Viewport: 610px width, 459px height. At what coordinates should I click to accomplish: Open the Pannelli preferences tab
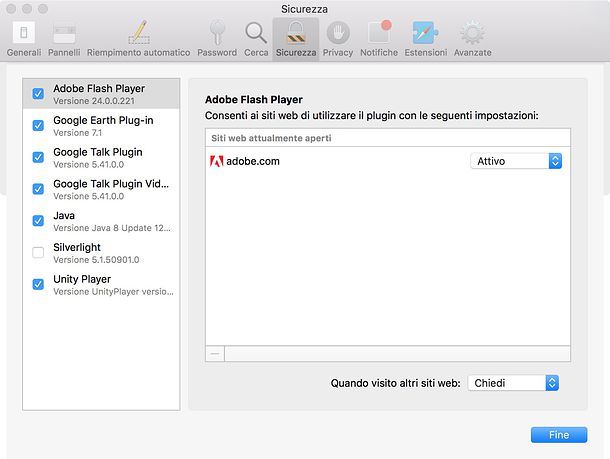click(x=64, y=39)
